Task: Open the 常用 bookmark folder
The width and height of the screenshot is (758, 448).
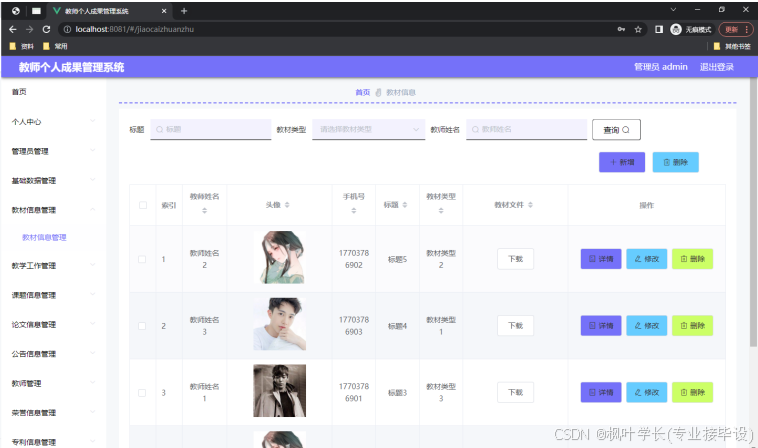Action: pos(55,46)
